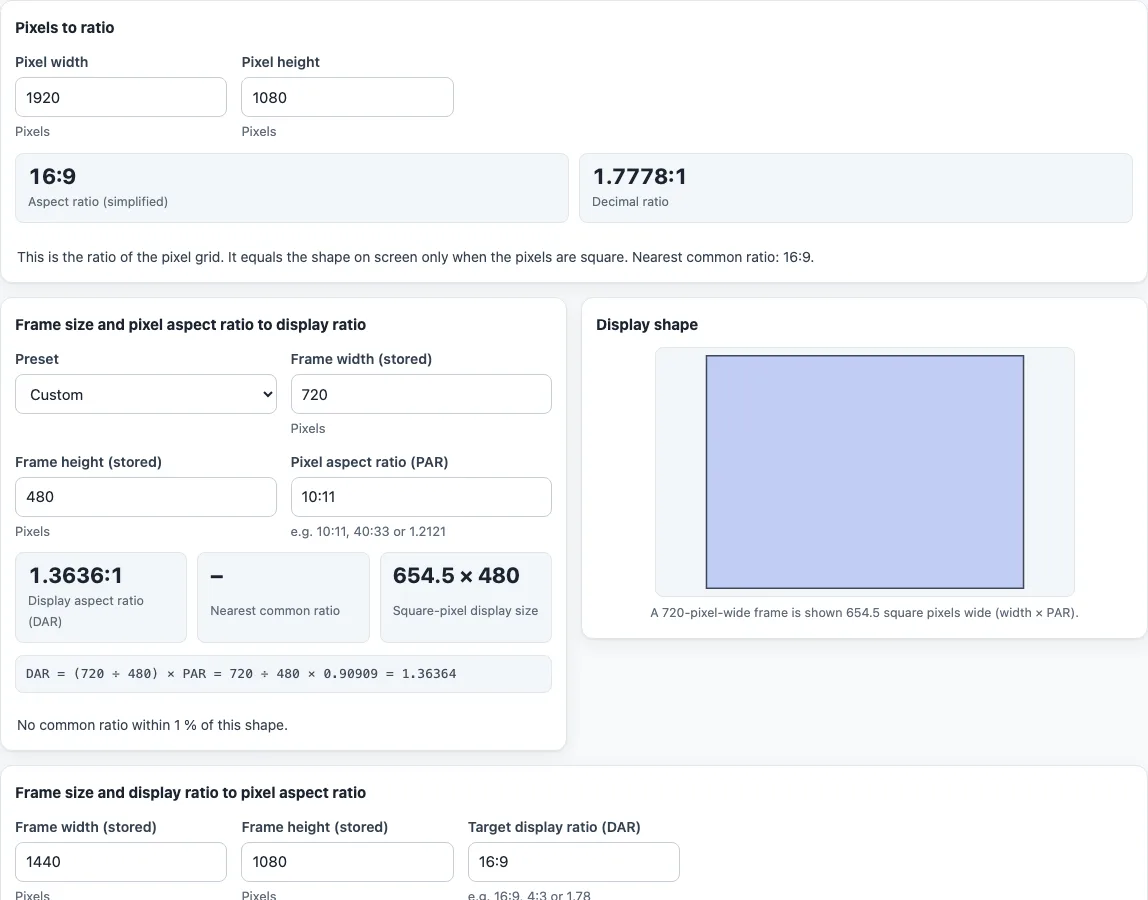
Task: Click the stored Frame height field showing 480
Action: pyautogui.click(x=146, y=497)
